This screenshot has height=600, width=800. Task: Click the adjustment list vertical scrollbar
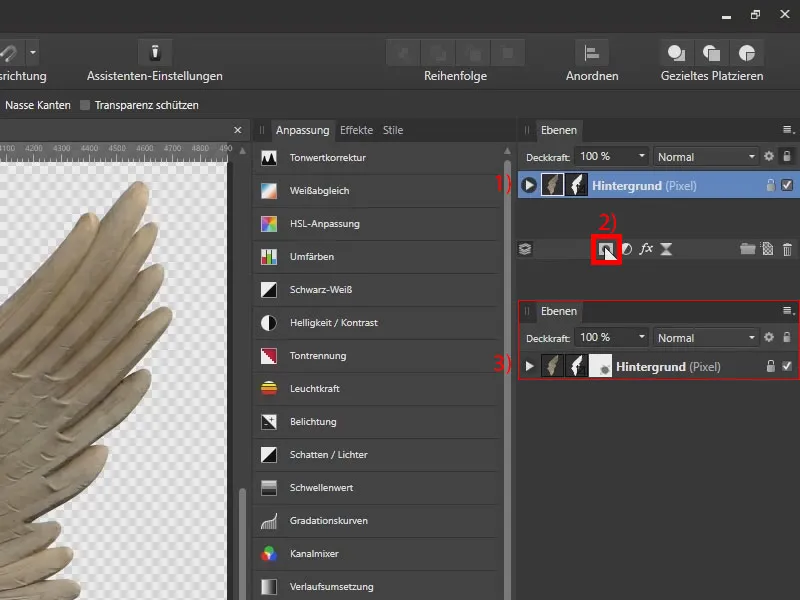pyautogui.click(x=507, y=378)
